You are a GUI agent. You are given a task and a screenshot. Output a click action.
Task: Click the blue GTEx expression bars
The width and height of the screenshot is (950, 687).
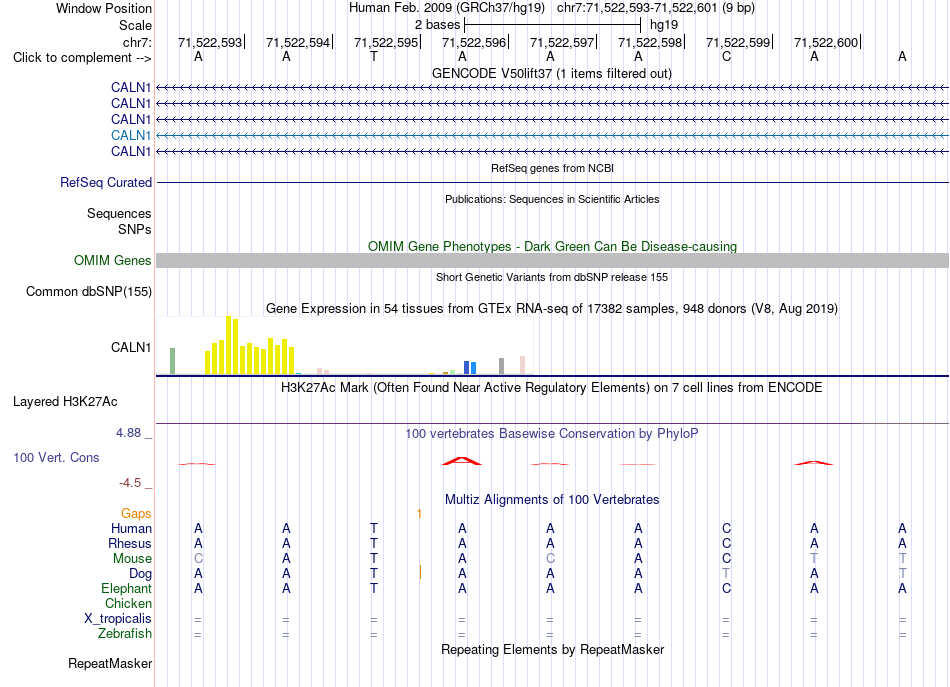click(x=470, y=368)
